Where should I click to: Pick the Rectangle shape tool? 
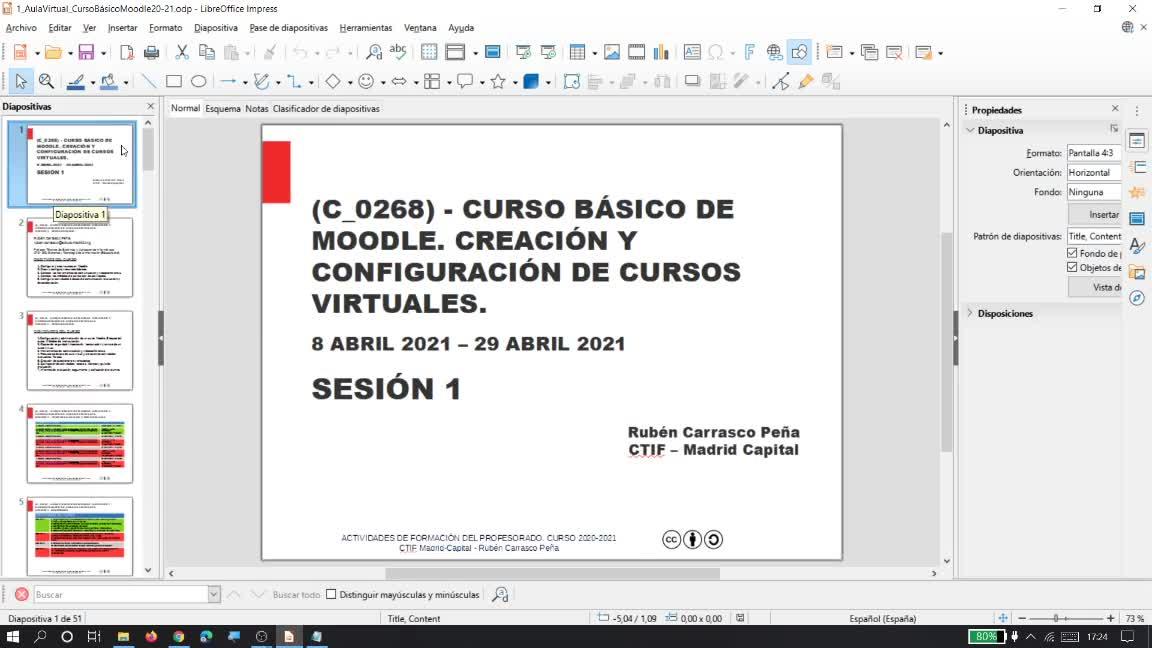(x=173, y=82)
